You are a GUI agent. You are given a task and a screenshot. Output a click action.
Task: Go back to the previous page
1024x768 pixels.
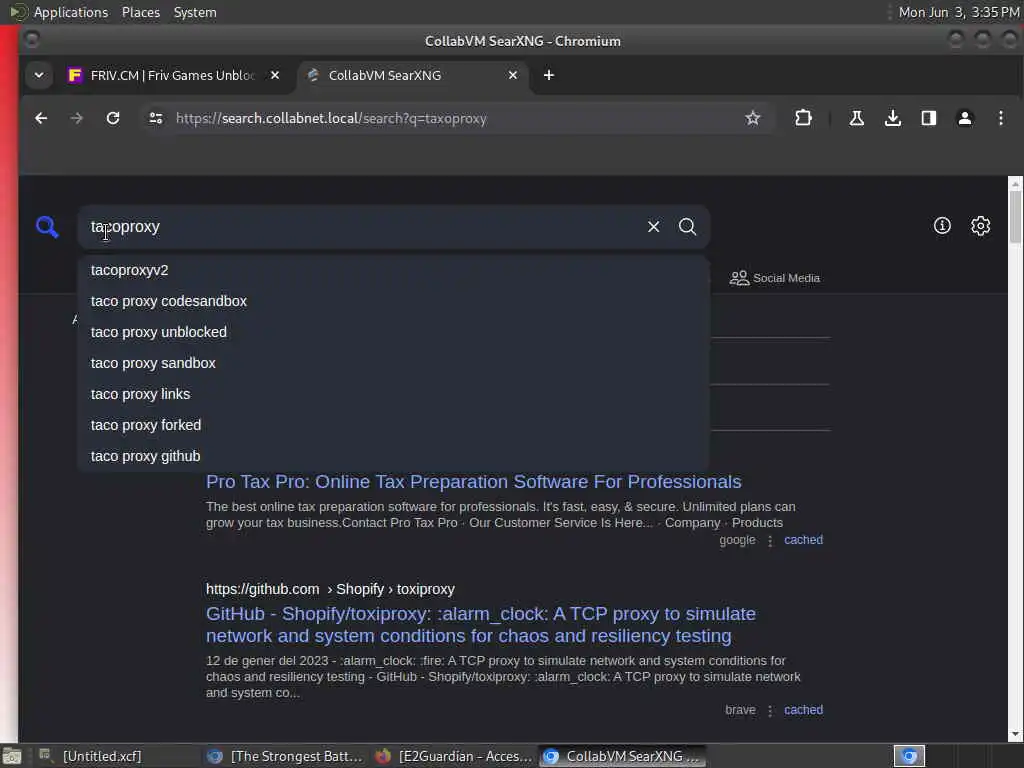point(41,118)
